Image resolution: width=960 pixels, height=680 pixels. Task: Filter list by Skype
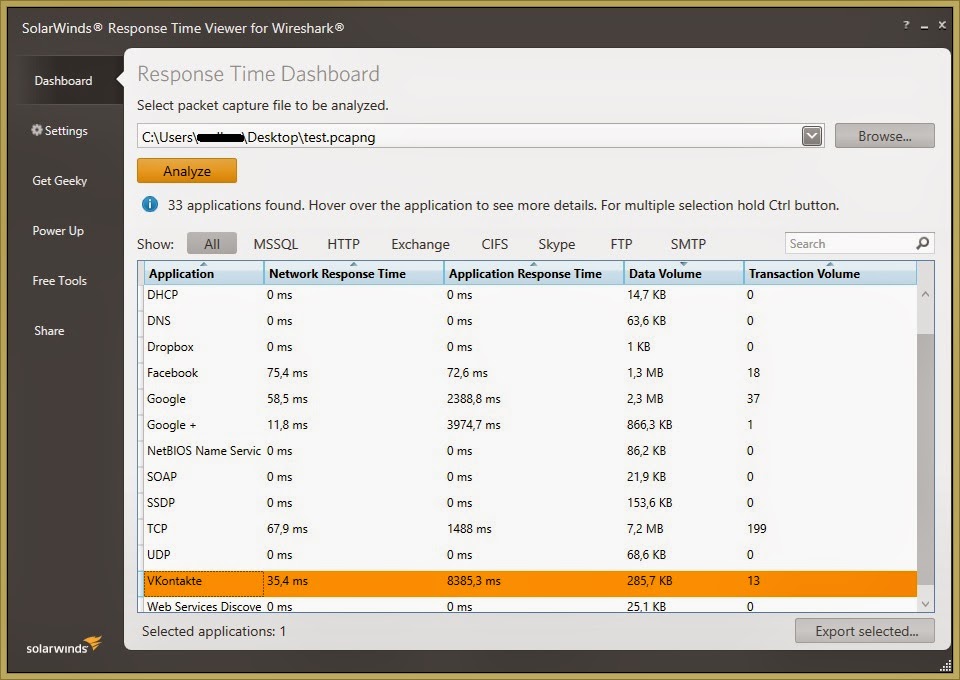tap(557, 244)
